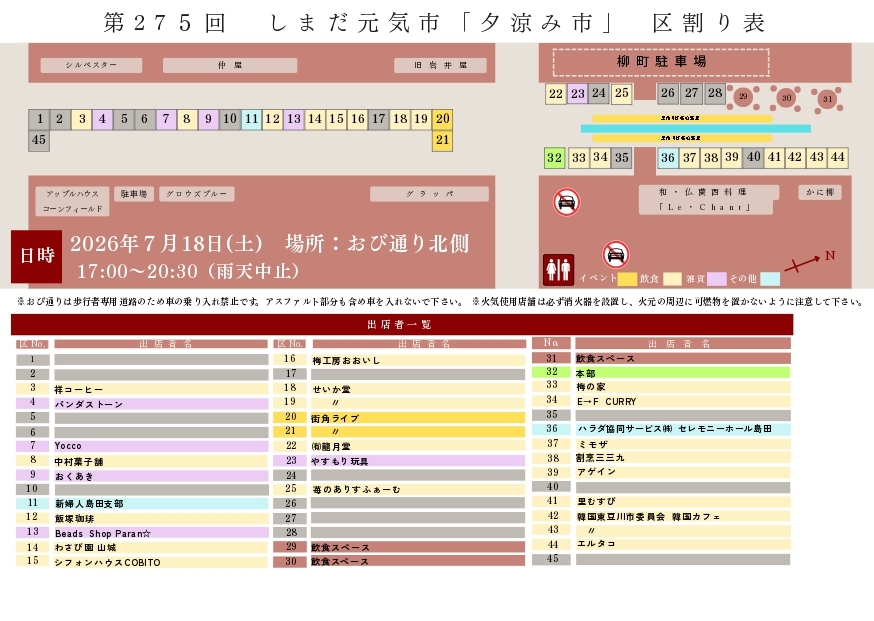Click the 駐車場 label next to アップルハウス
Screen dimensions: 874x621
pos(134,194)
